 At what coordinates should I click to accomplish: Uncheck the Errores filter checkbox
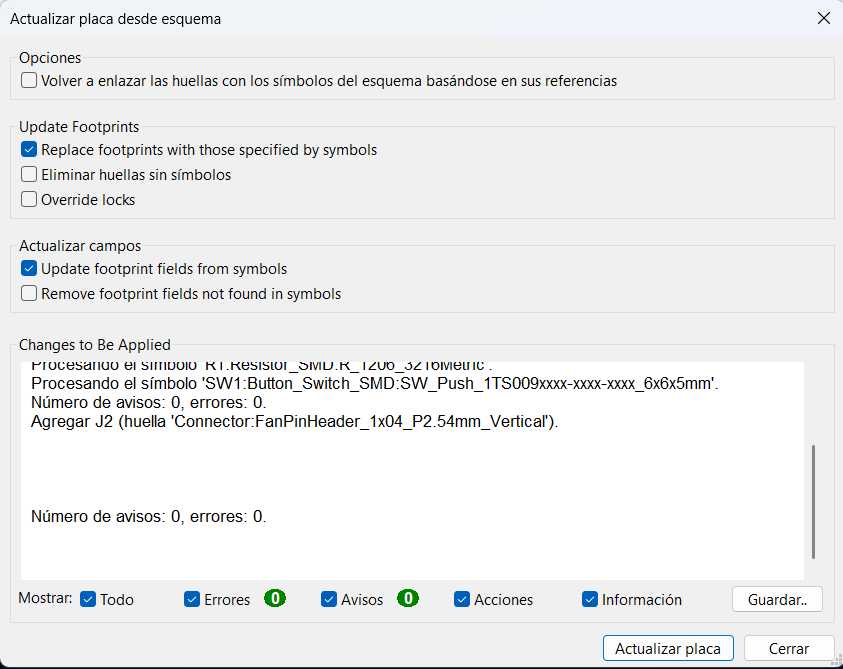point(192,600)
